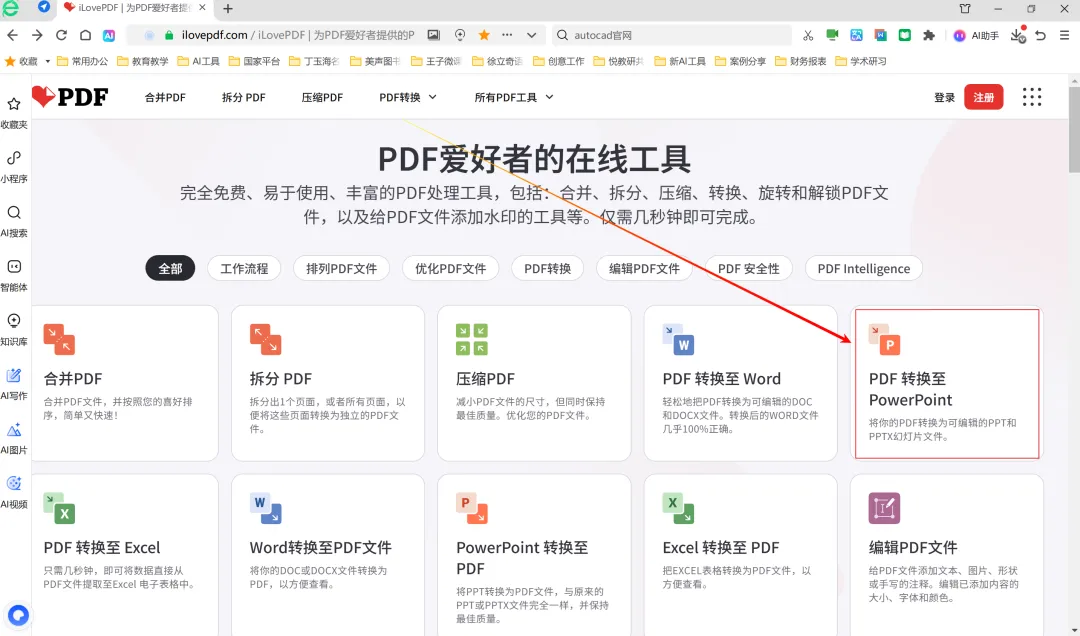This screenshot has width=1080, height=636.
Task: Select the PDF转换 filter tab
Action: pos(548,269)
